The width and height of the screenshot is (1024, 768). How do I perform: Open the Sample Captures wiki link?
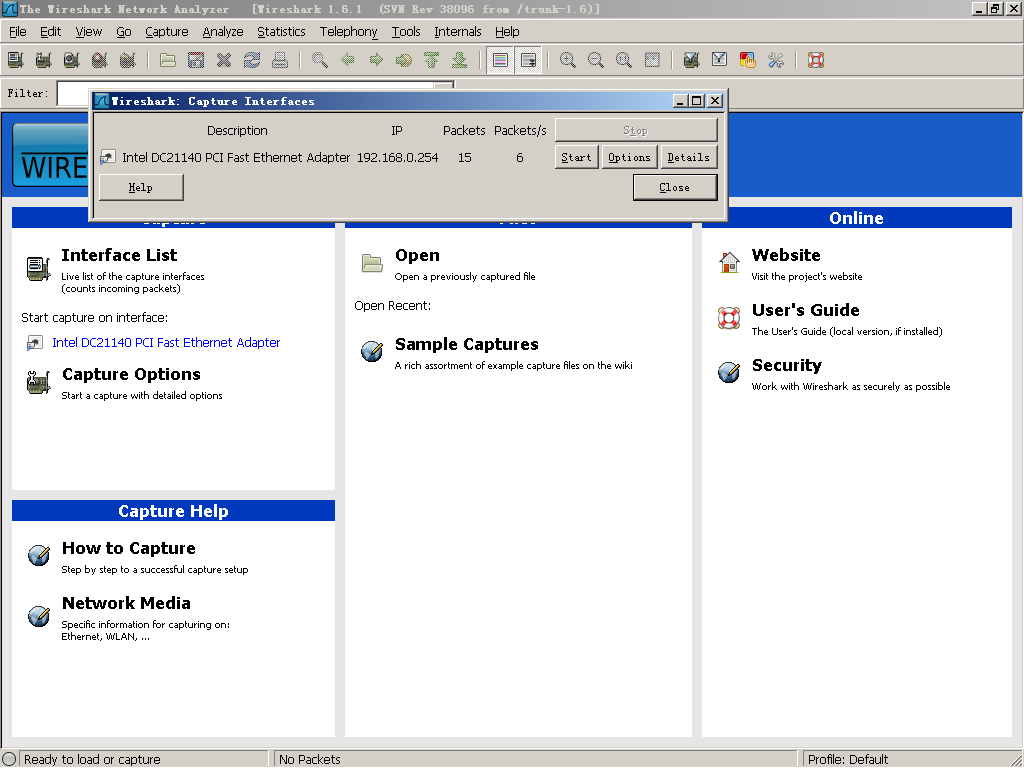coord(466,344)
